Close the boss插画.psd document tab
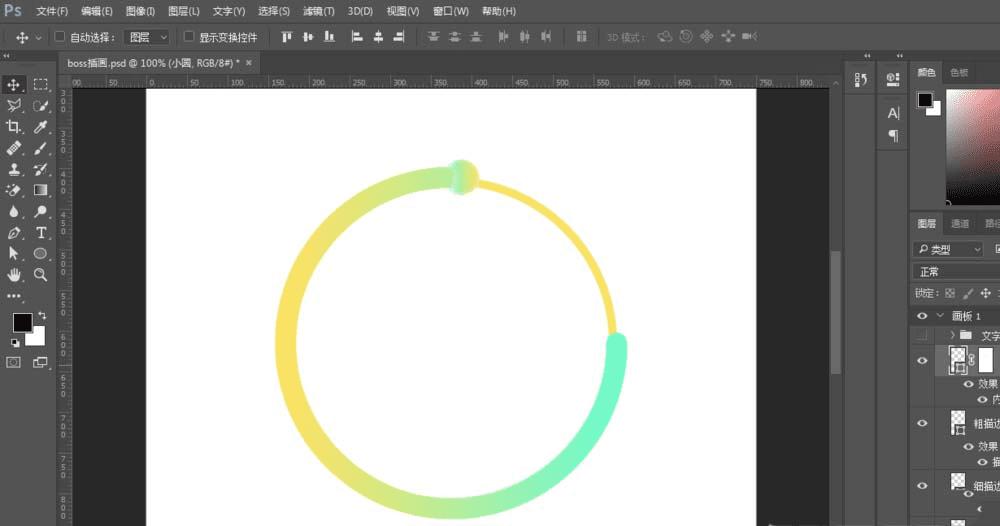The height and width of the screenshot is (526, 1000). (x=249, y=62)
